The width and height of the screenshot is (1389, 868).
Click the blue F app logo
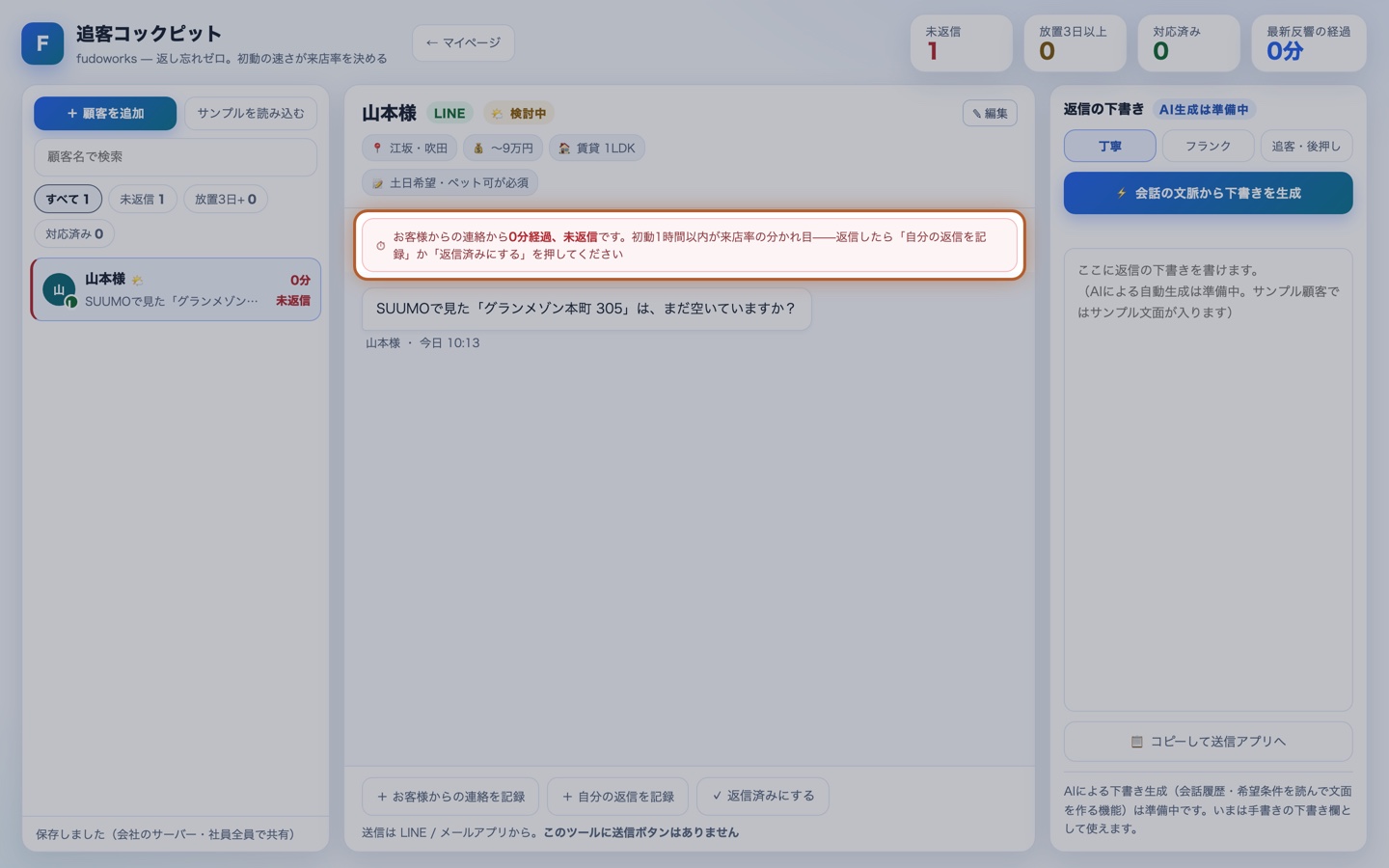[x=42, y=43]
